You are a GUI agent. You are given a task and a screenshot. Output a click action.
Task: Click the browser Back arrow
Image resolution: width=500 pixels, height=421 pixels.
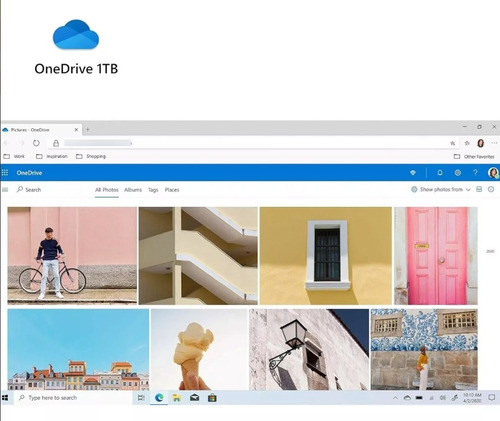pos(7,143)
